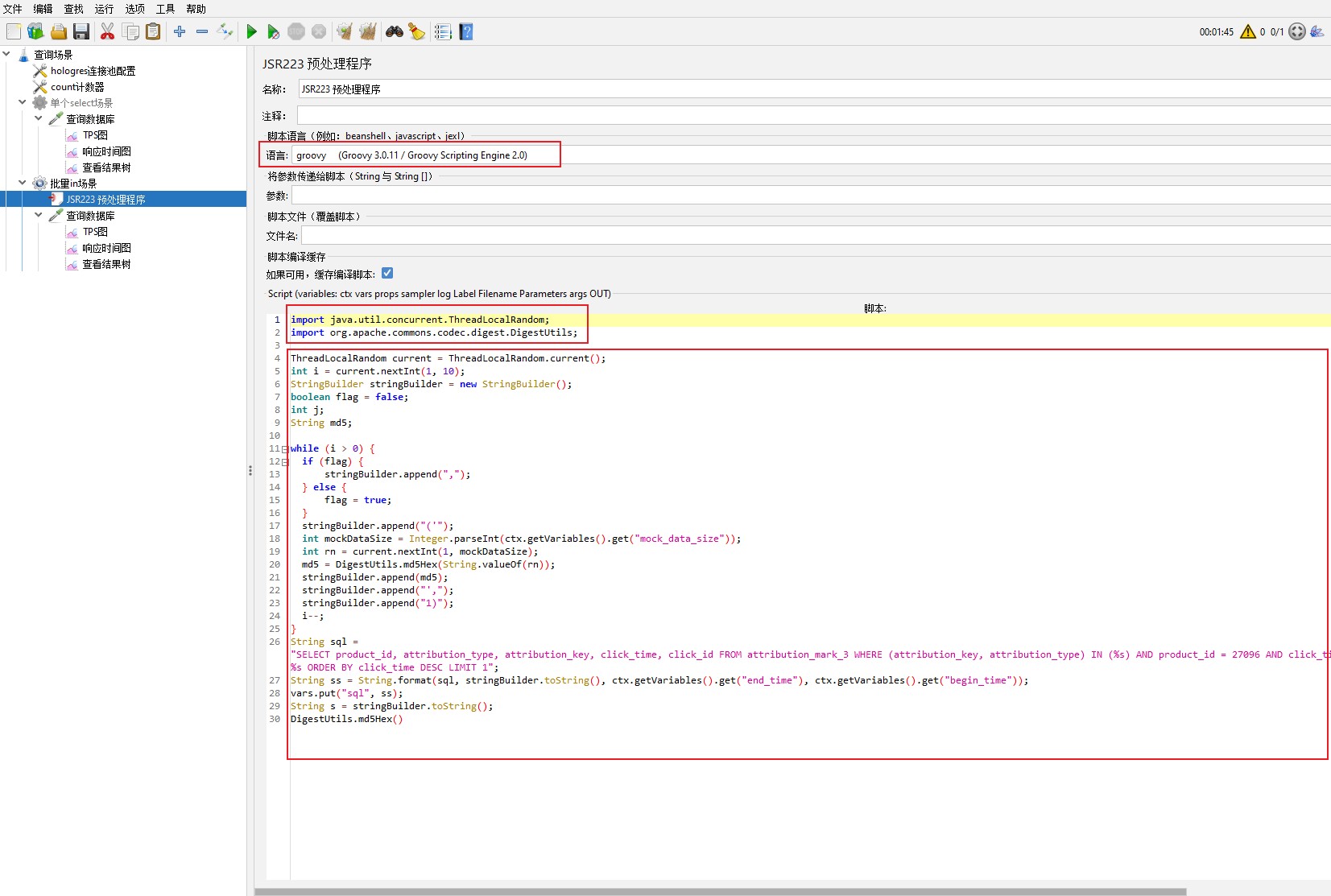Open Help with question mark icon
This screenshot has width=1331, height=896.
point(466,31)
